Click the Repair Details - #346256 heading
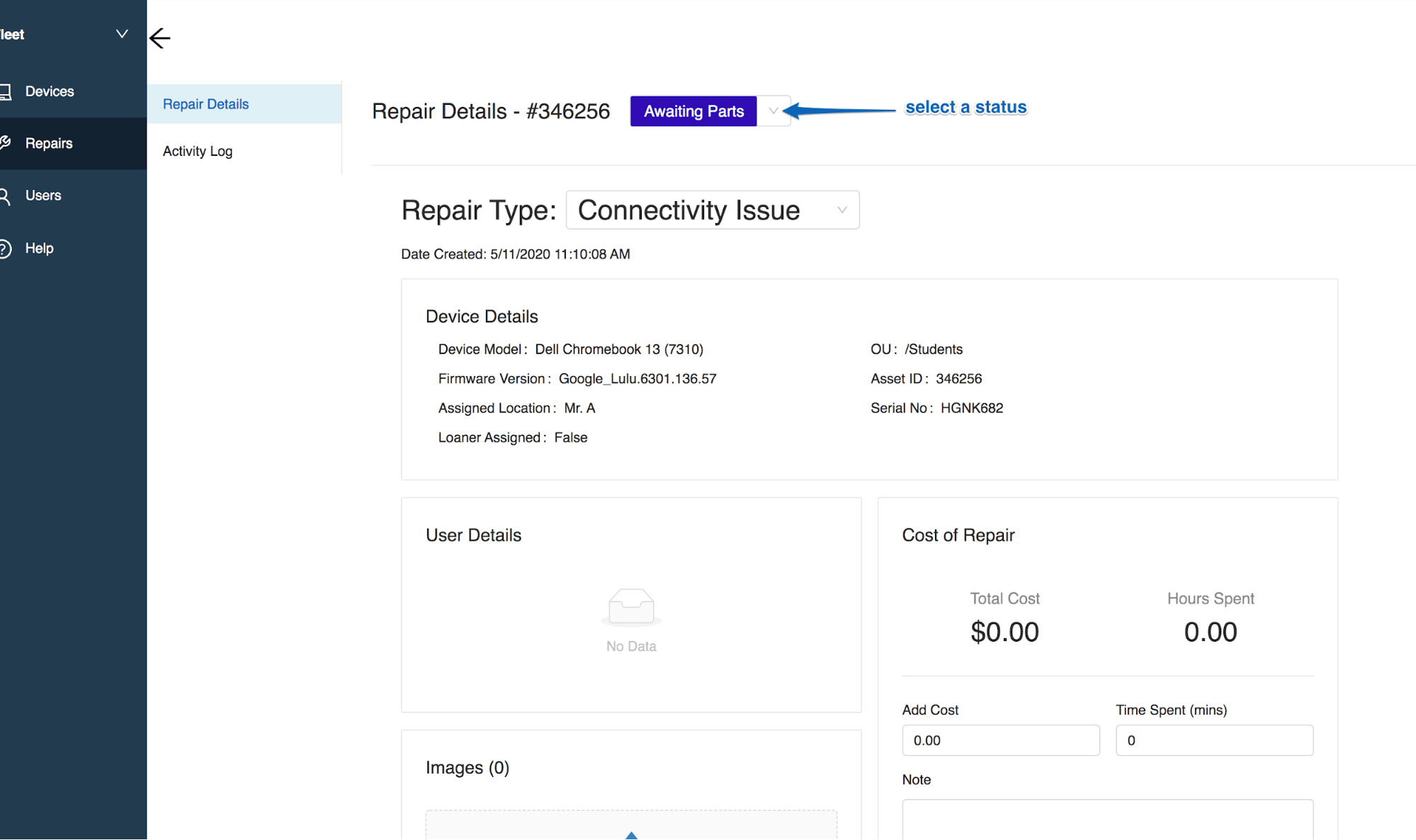The height and width of the screenshot is (840, 1416). (x=491, y=111)
